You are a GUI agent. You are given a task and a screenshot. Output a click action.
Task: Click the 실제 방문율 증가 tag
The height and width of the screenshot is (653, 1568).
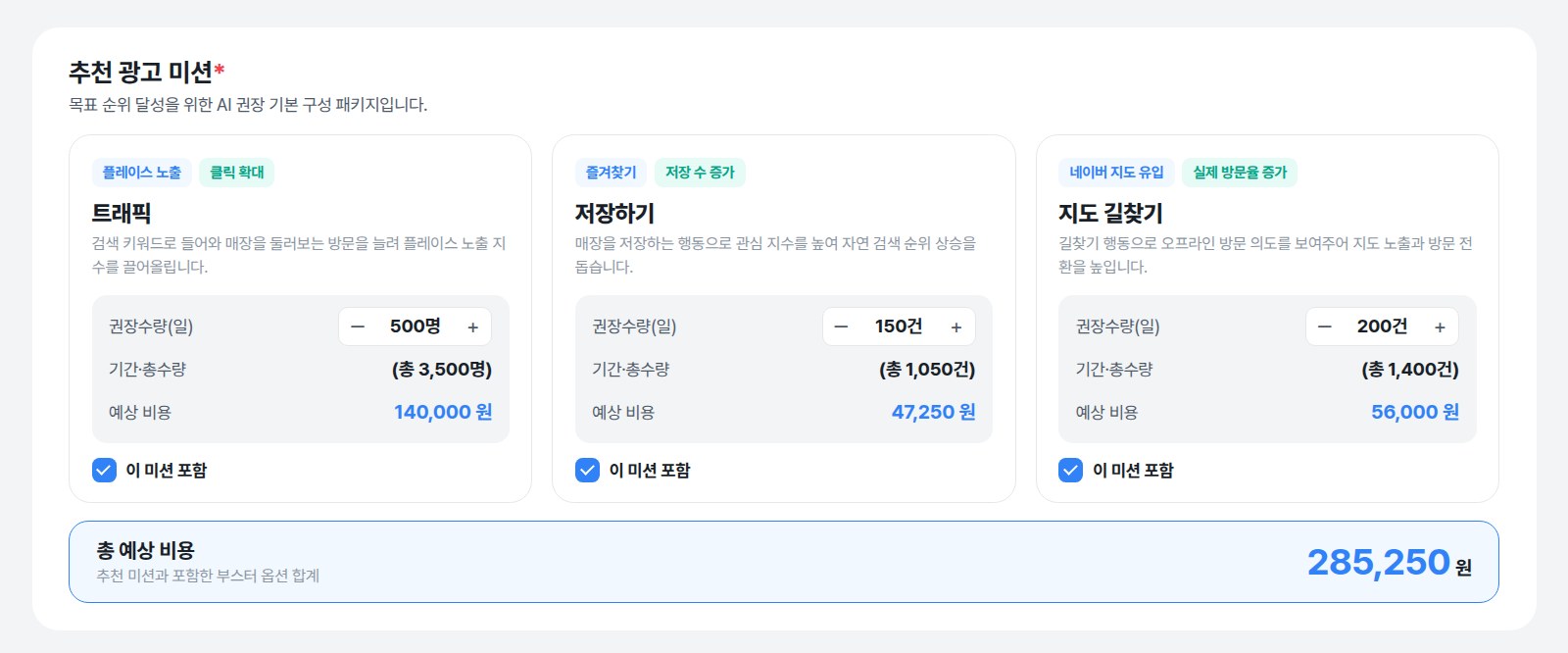click(1240, 173)
